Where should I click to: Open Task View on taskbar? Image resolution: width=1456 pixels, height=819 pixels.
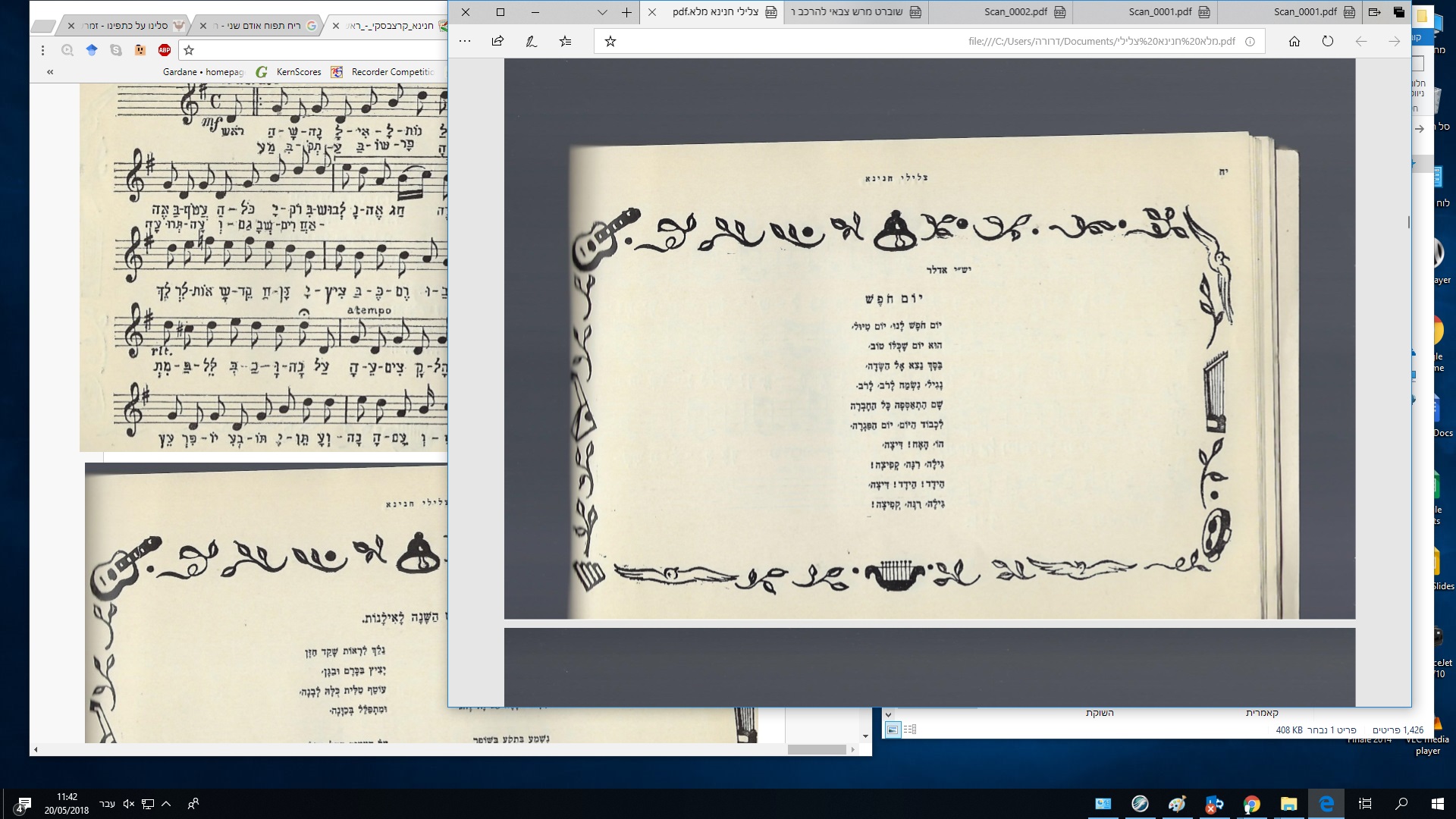1365,804
